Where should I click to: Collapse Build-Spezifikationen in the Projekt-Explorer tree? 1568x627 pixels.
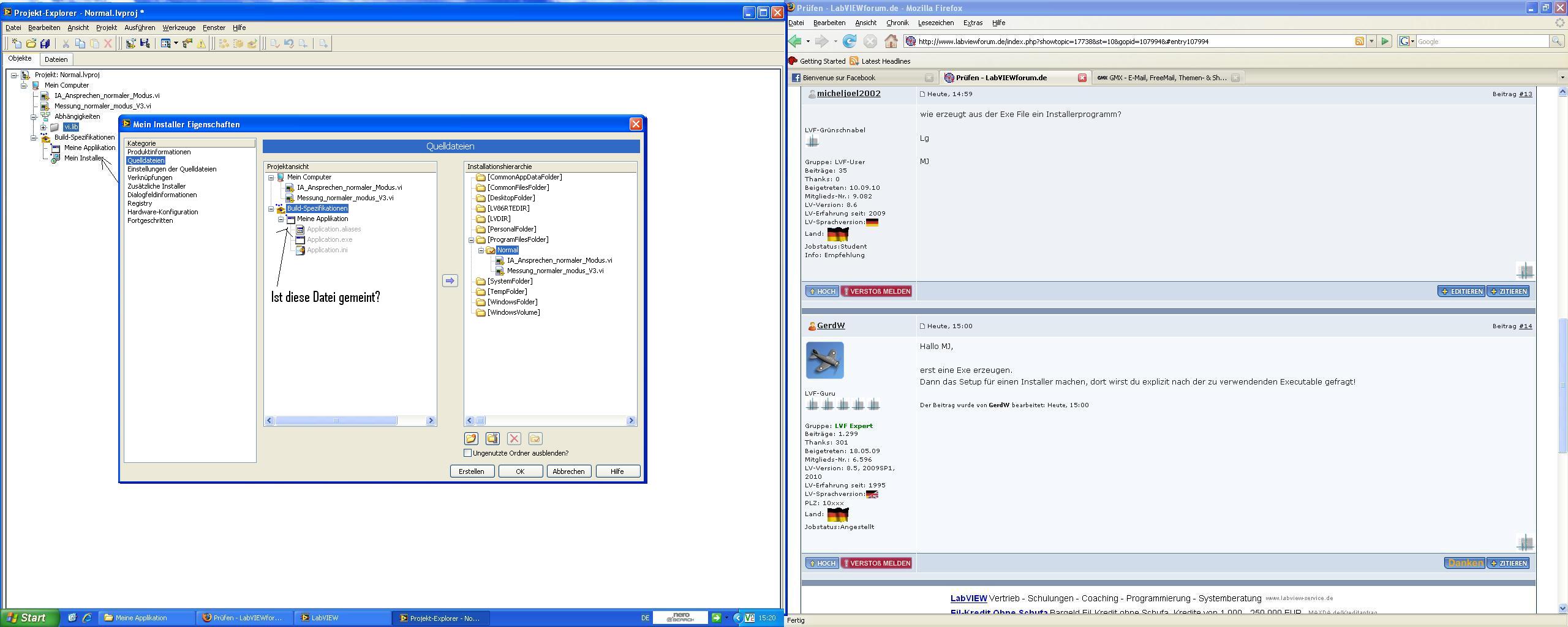click(x=34, y=138)
